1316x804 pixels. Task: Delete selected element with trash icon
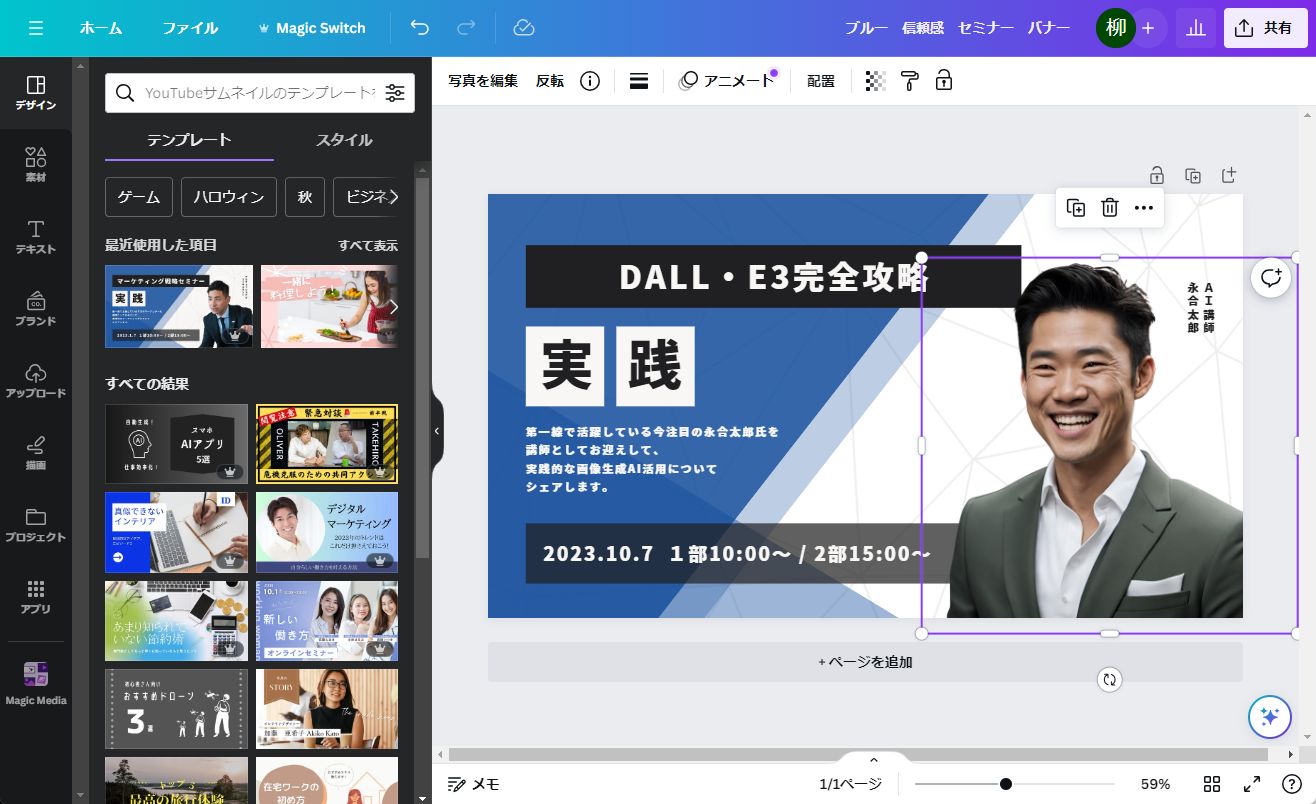[1109, 208]
